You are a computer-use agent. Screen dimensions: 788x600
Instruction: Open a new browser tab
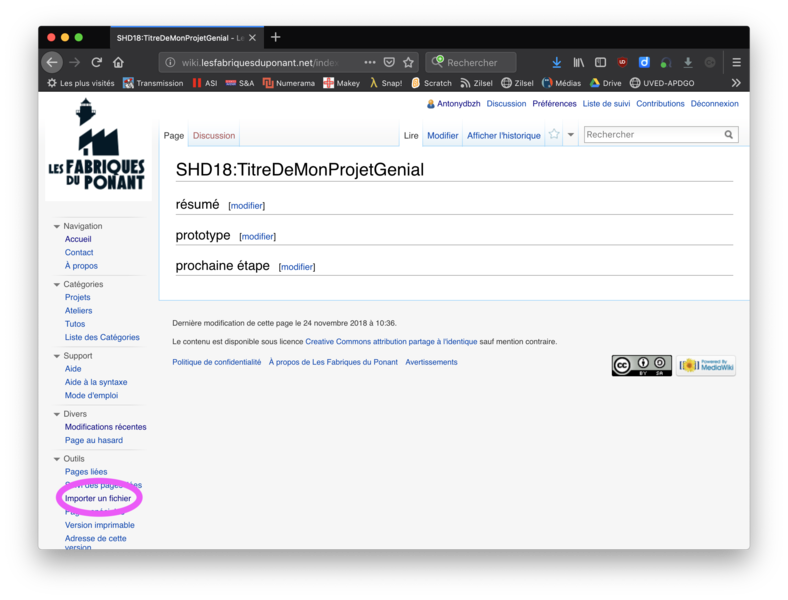[276, 37]
